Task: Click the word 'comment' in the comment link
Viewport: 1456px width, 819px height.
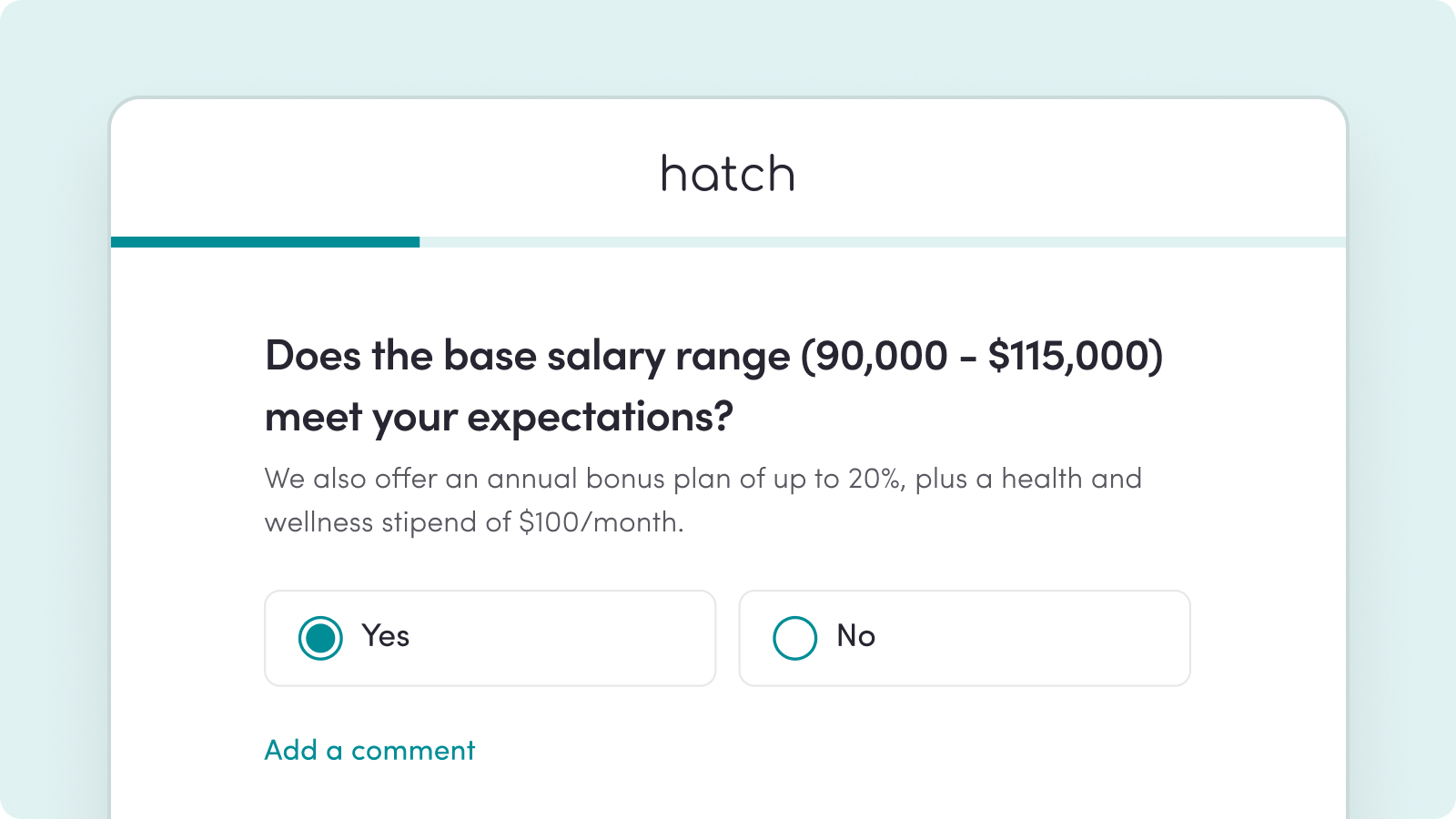Action: (413, 751)
